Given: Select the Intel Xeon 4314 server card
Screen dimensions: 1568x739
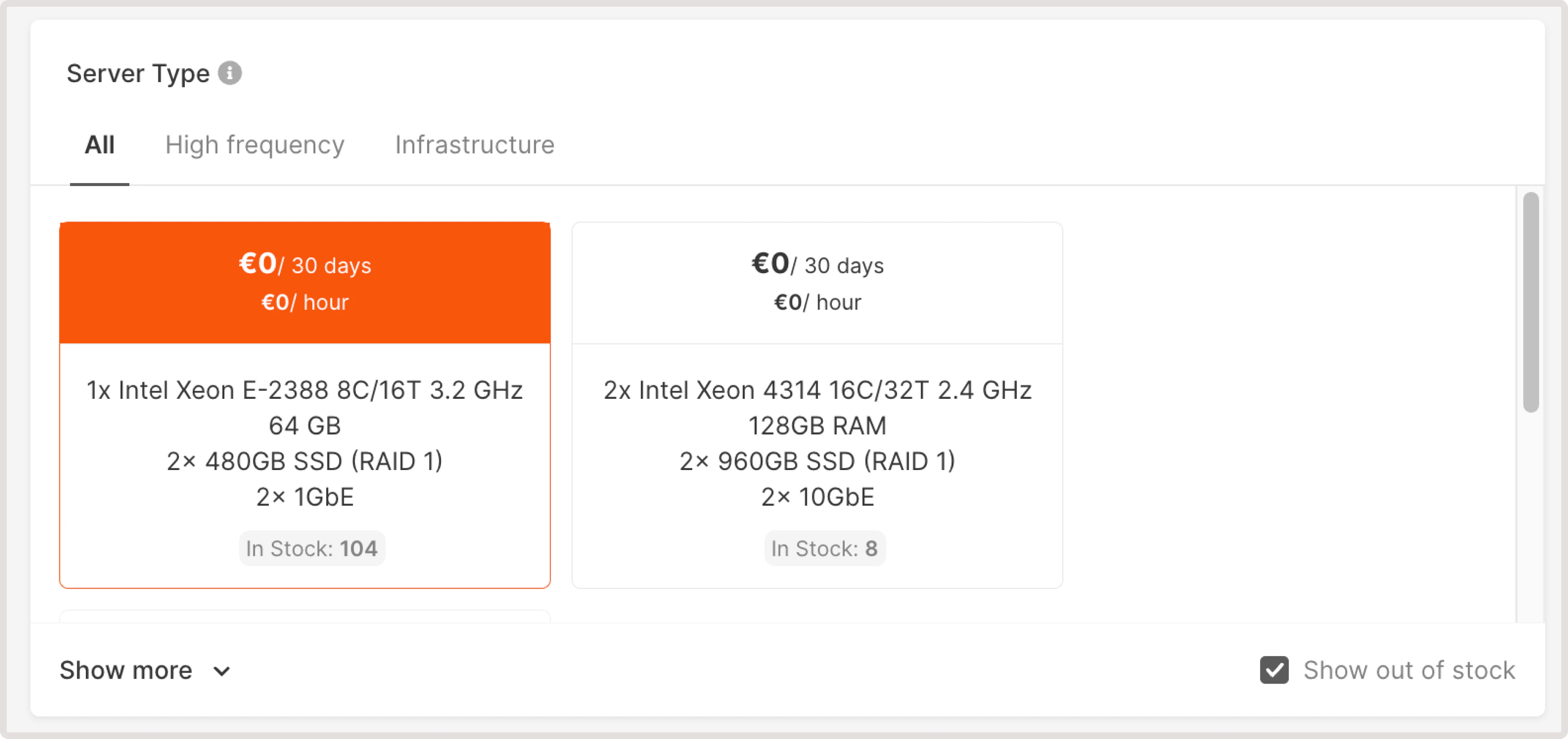Looking at the screenshot, I should pyautogui.click(x=817, y=405).
